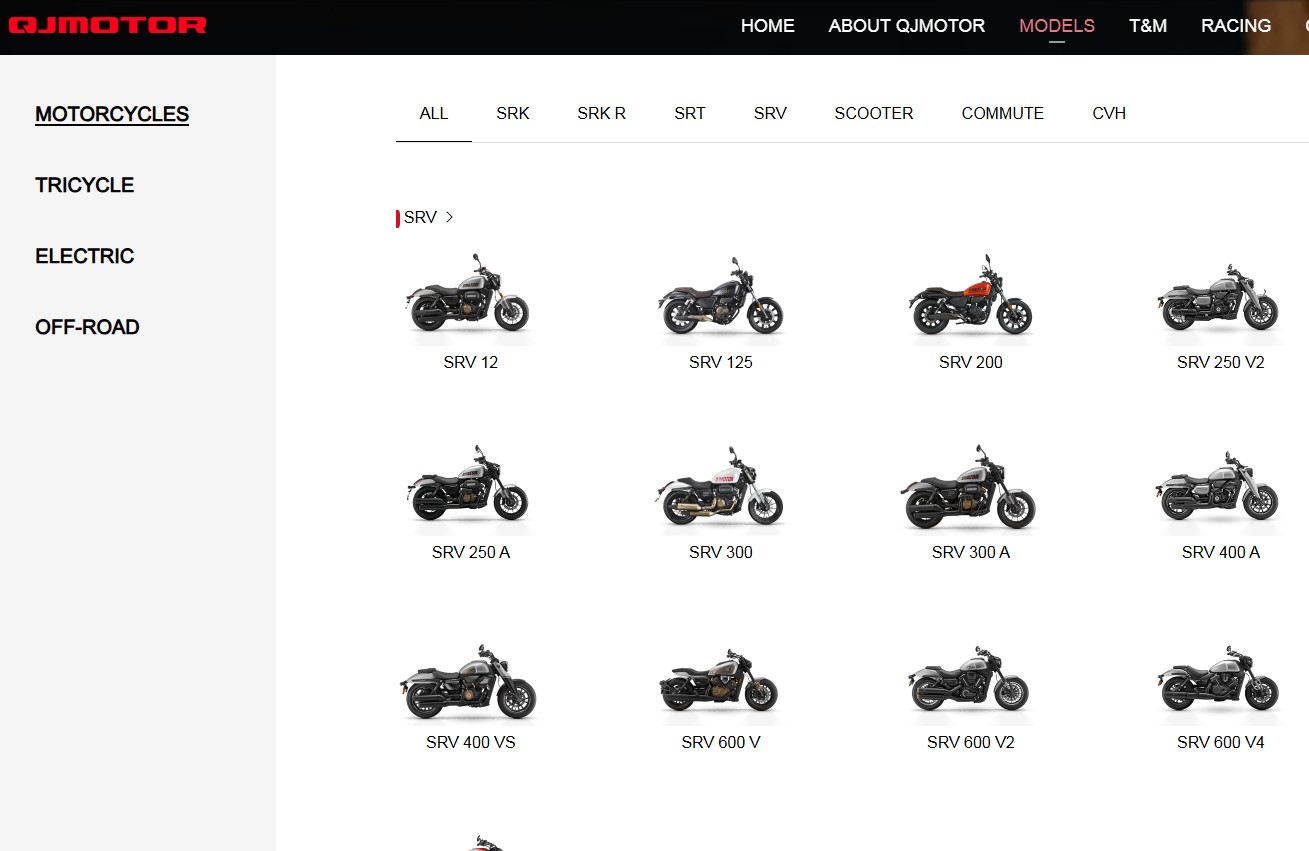Open the SRV 12 motorcycle image
Viewport: 1309px width, 851px height.
(470, 296)
